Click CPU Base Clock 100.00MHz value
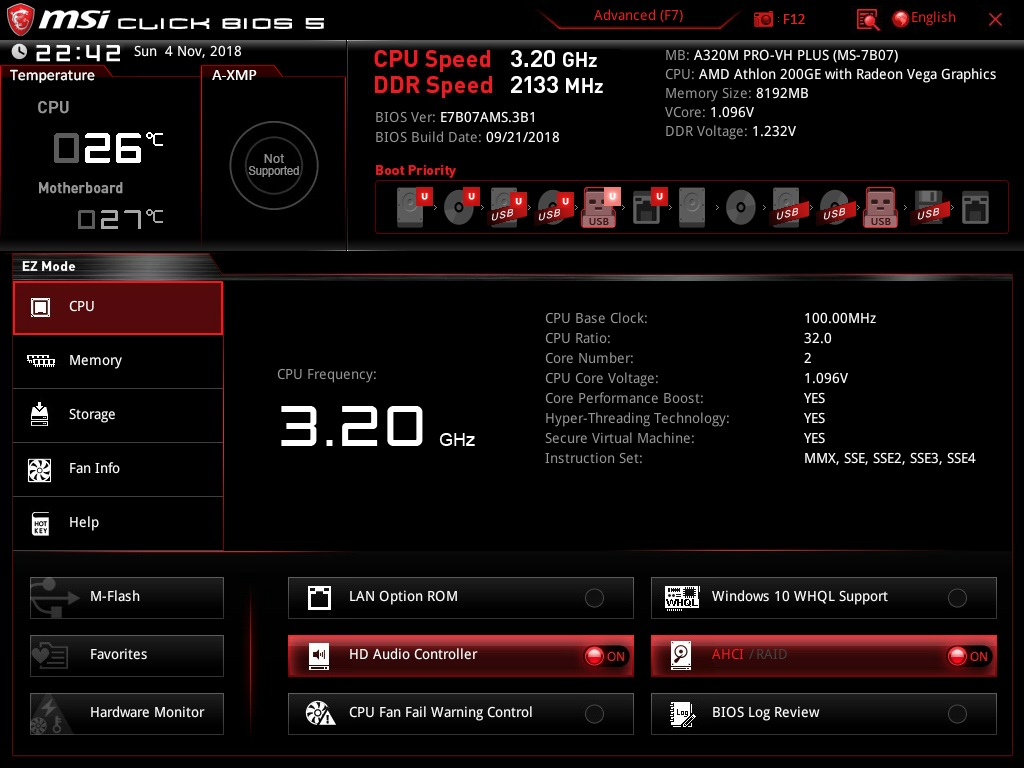Screen dimensions: 1024x768 (x=840, y=318)
